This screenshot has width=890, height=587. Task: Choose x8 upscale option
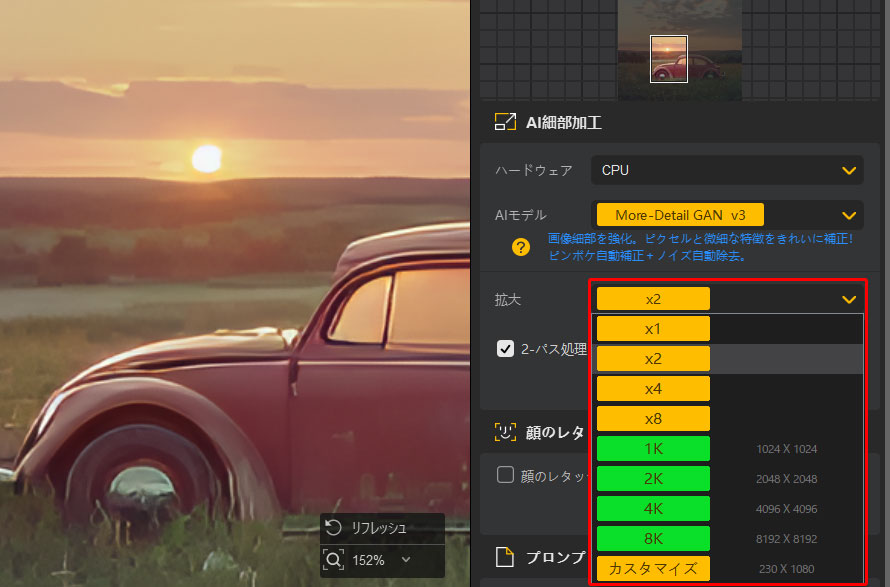[x=653, y=419]
